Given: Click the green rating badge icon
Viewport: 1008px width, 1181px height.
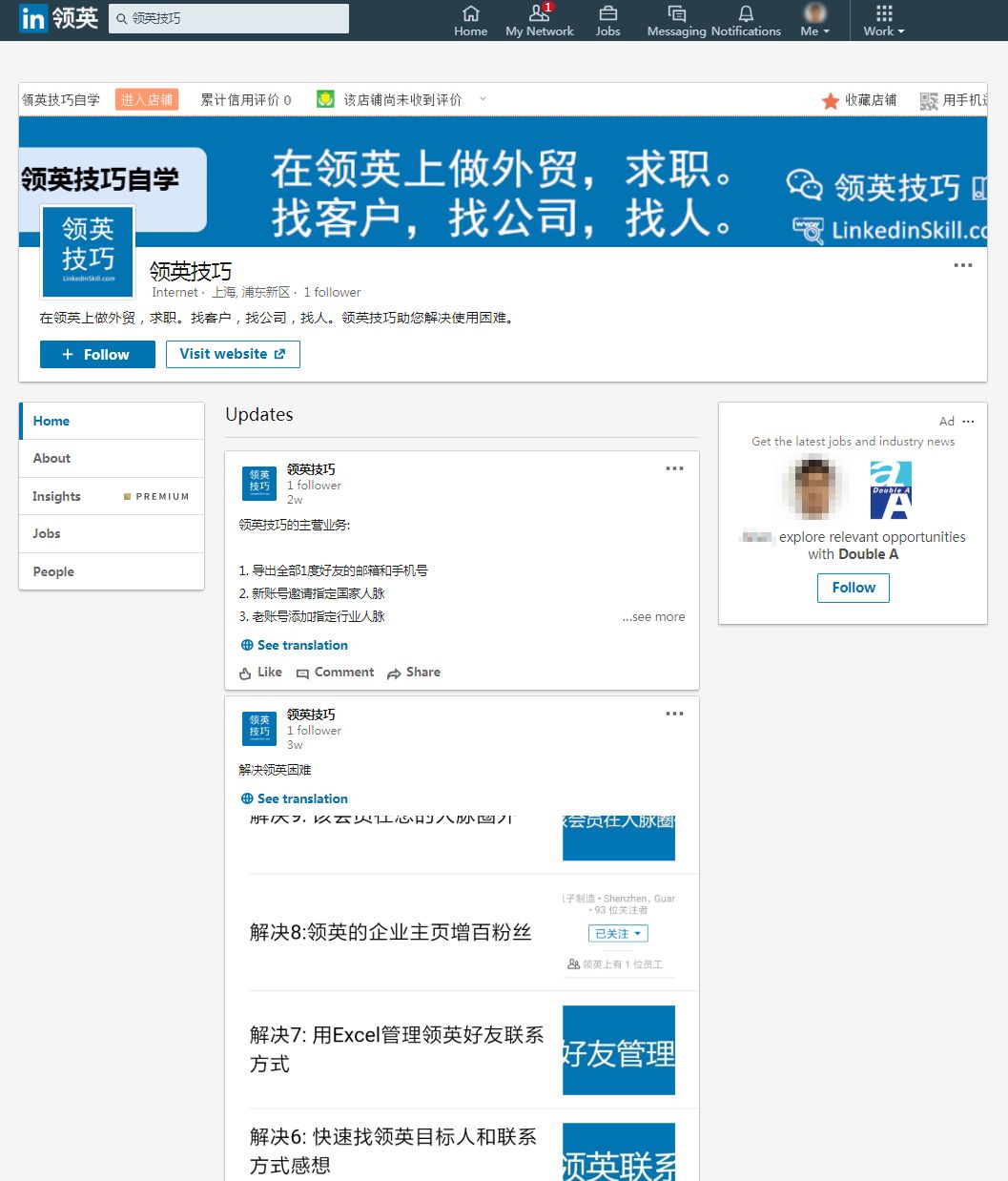Looking at the screenshot, I should (x=325, y=99).
